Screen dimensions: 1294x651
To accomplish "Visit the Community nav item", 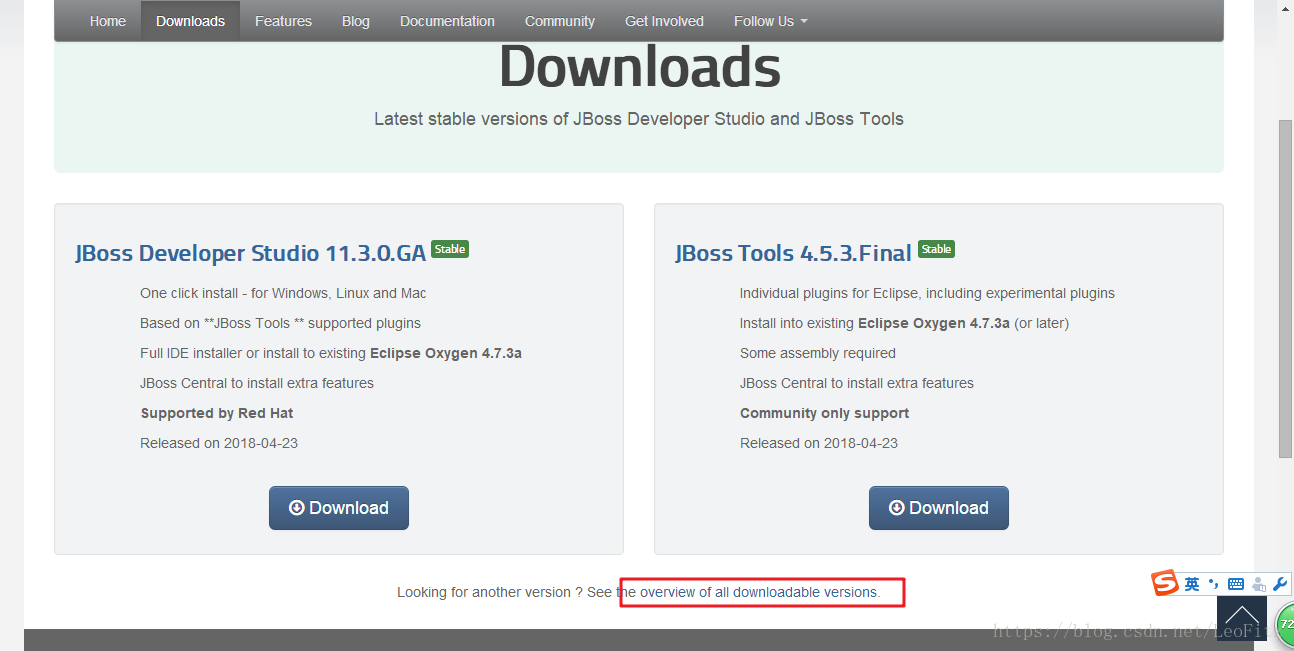I will click(560, 21).
